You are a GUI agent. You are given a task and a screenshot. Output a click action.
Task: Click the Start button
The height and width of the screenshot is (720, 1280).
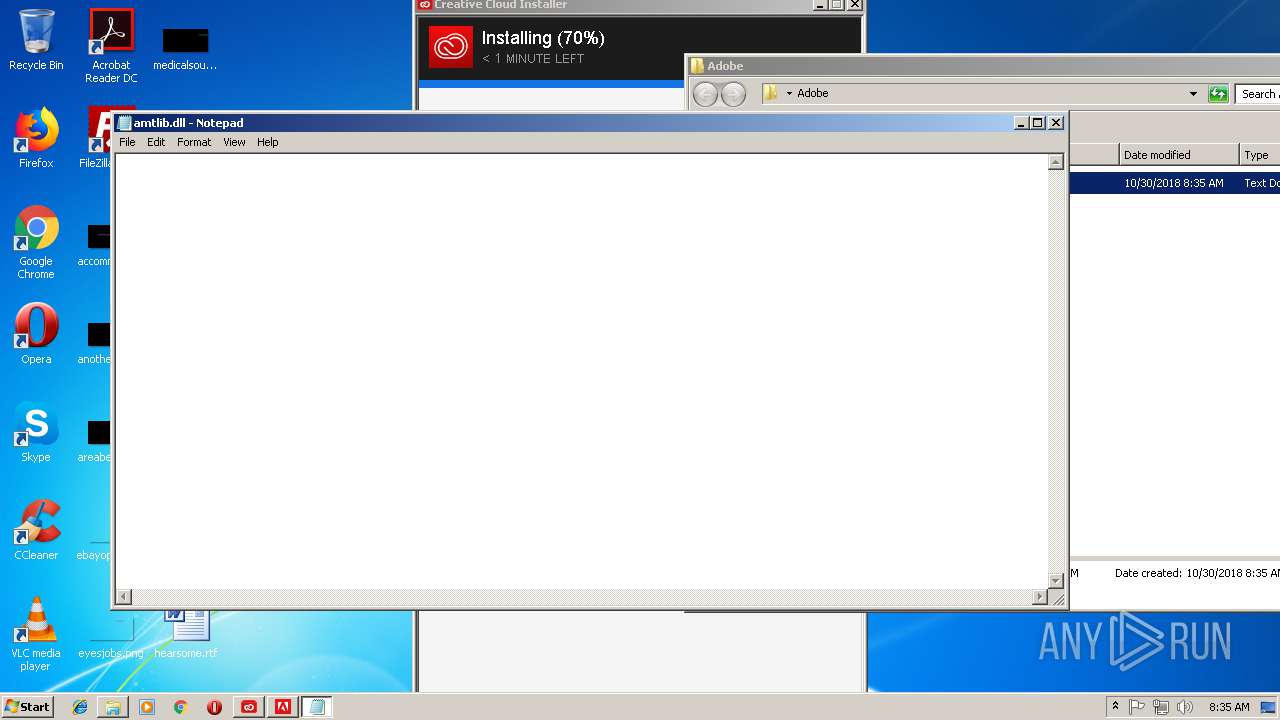(x=27, y=707)
